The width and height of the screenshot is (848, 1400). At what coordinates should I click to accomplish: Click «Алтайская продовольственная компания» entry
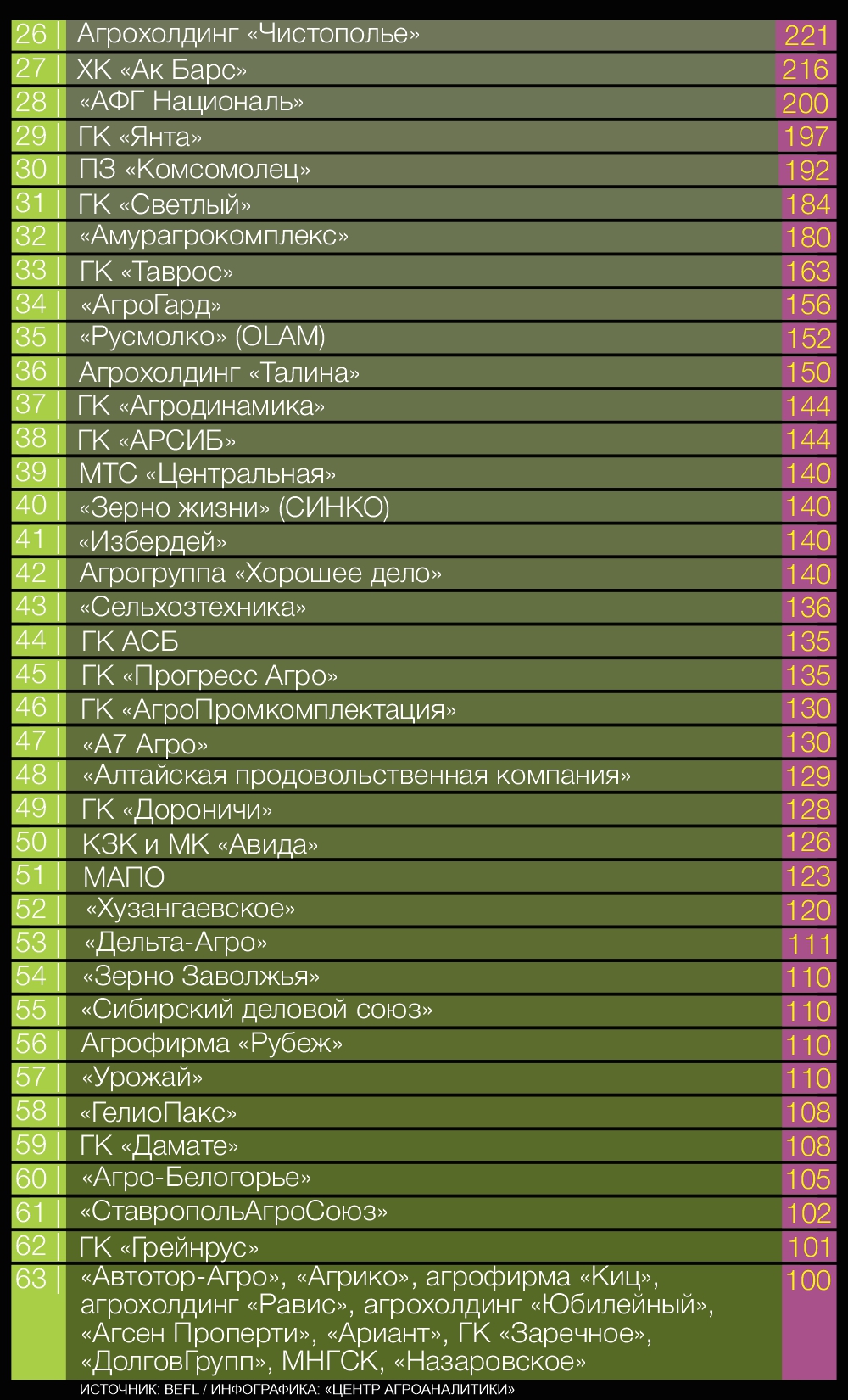357,776
